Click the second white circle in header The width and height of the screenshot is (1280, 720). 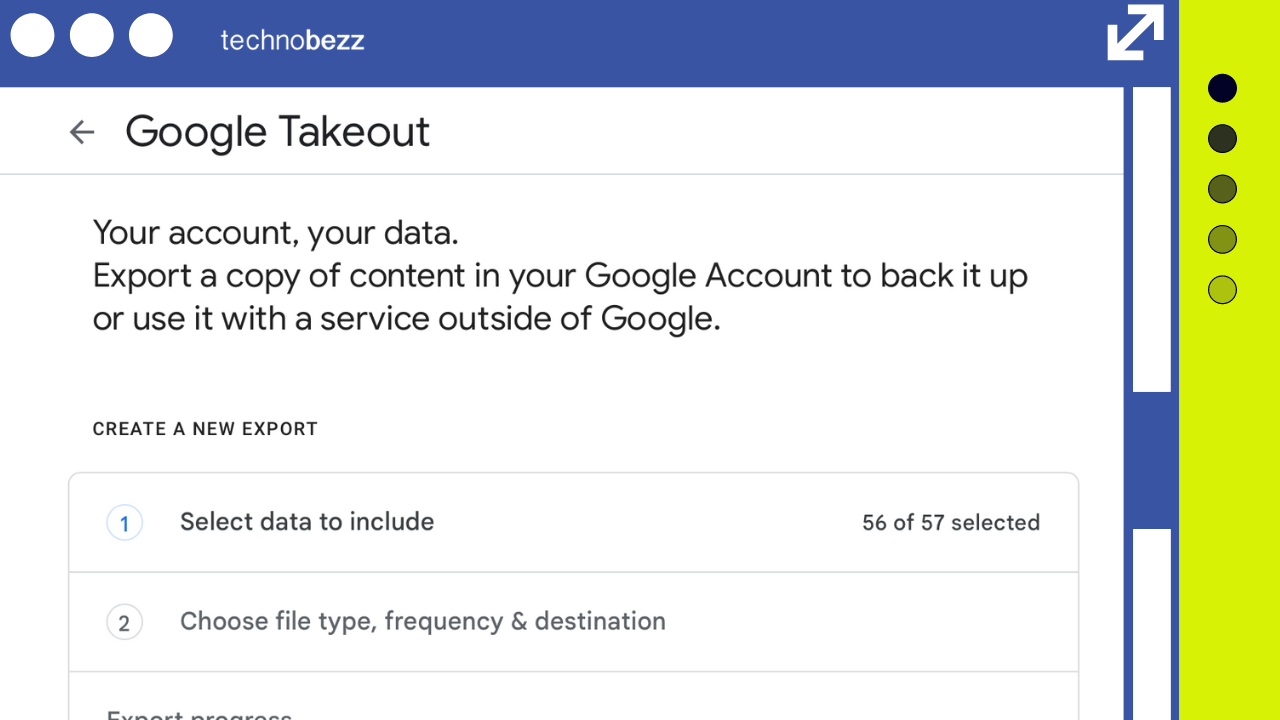coord(92,36)
